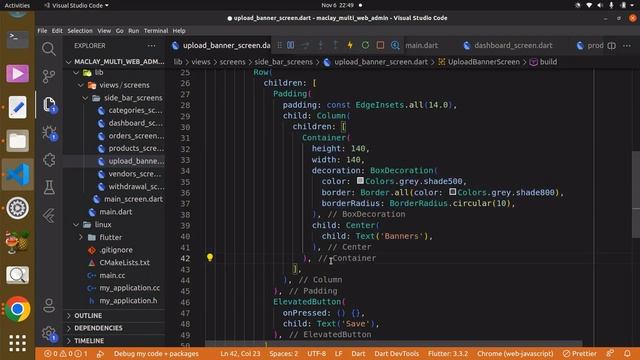Screen dimensions: 640x360
Task: Open the Terminal app in Ubuntu dock
Action: (x=17, y=40)
